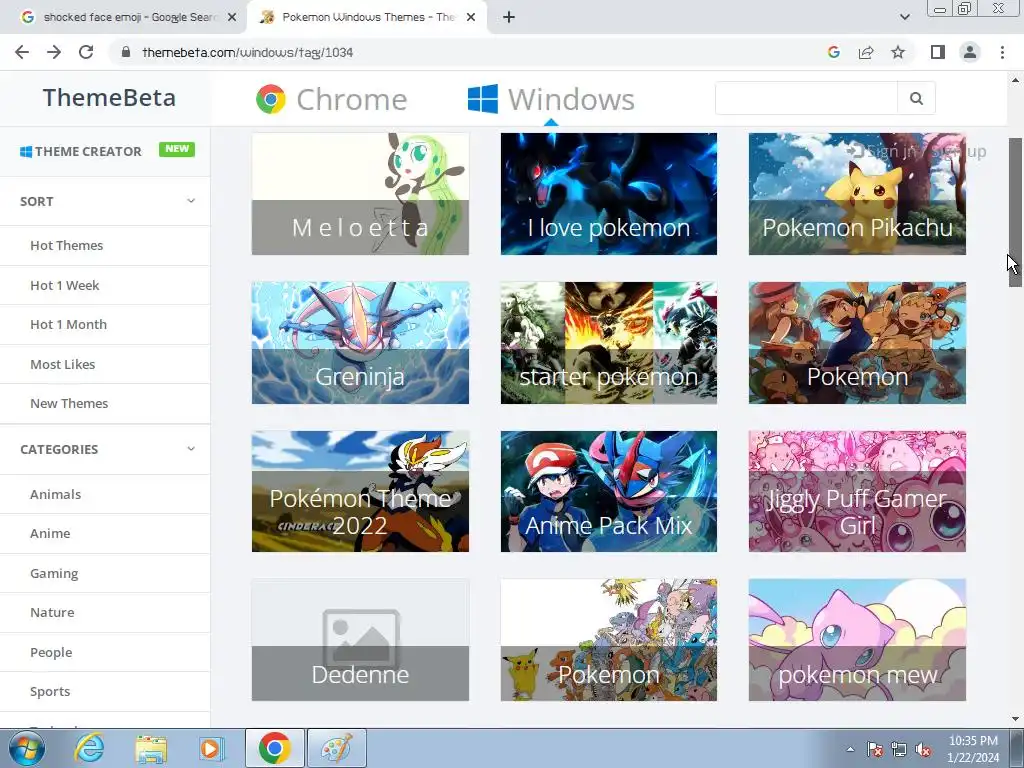Open the Pokemon Pikachu theme
This screenshot has width=1024, height=768.
click(x=857, y=194)
